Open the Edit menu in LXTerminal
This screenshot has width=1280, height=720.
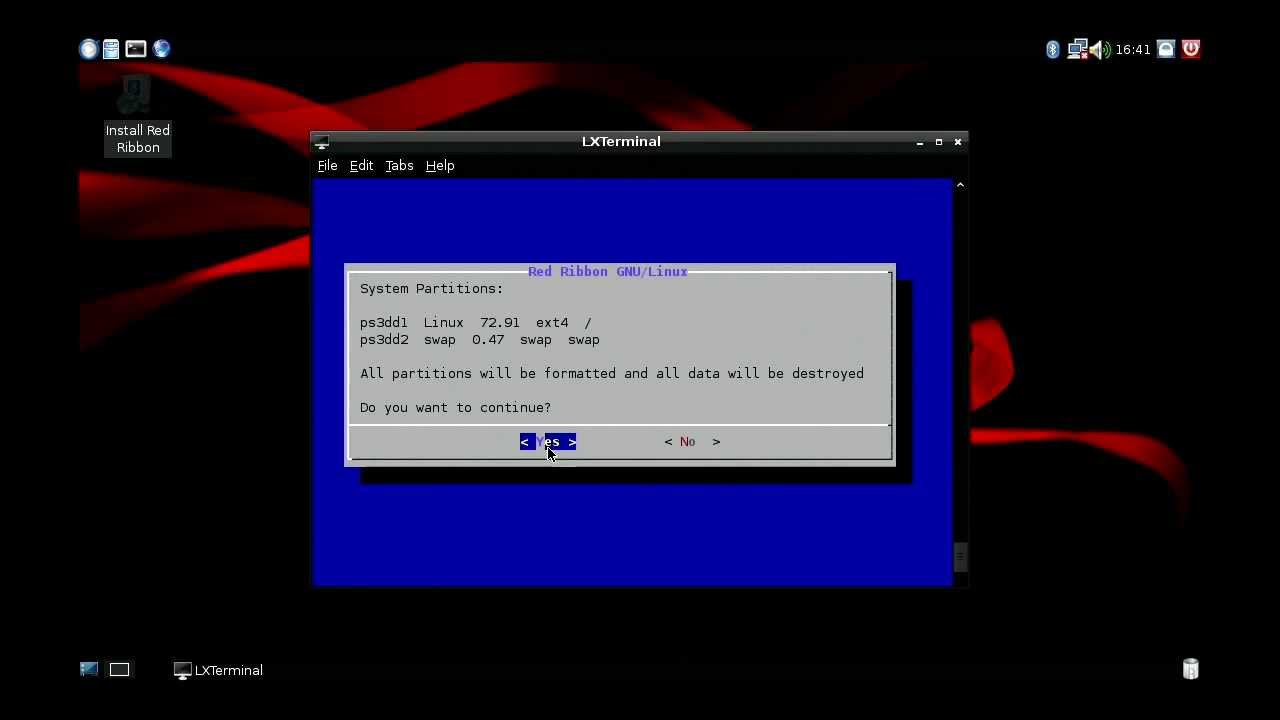[x=361, y=166]
